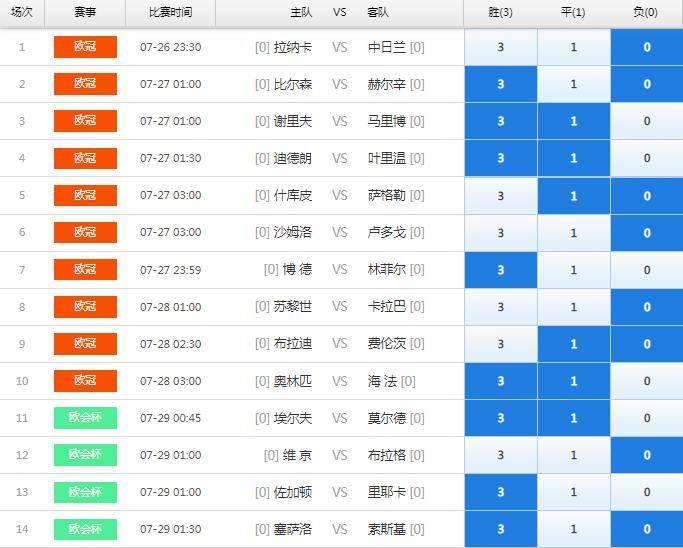The image size is (683, 548).
Task: Select win (3) for 苏黎世 vs 卡拉巴
Action: [x=500, y=307]
